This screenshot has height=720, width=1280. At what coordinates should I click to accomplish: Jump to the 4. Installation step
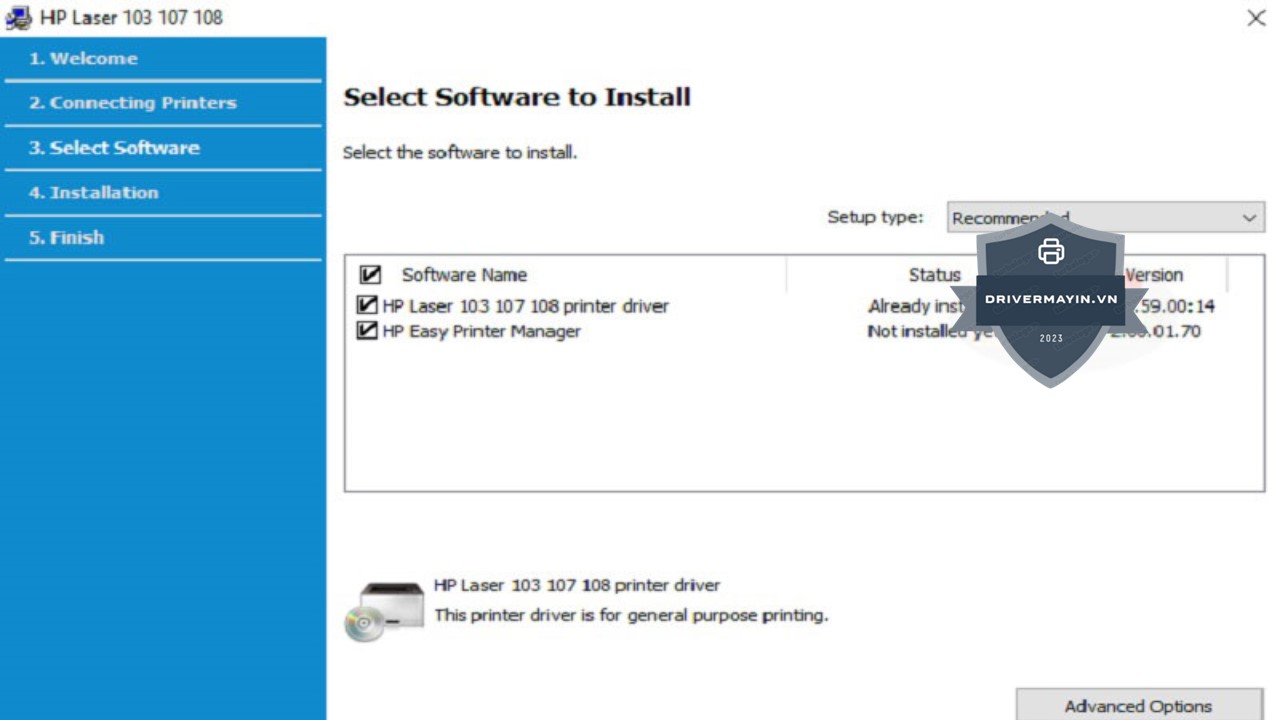click(94, 193)
